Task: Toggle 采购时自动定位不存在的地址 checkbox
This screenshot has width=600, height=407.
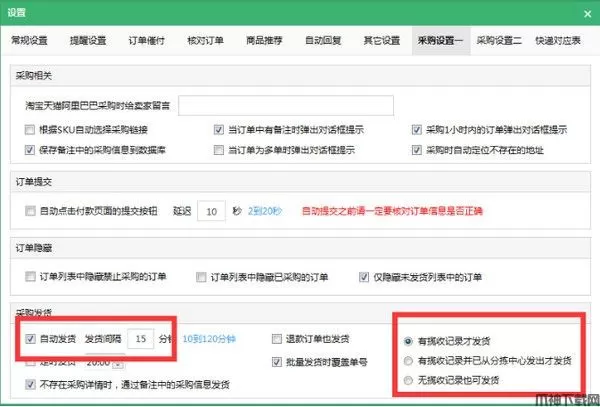Action: [x=417, y=150]
